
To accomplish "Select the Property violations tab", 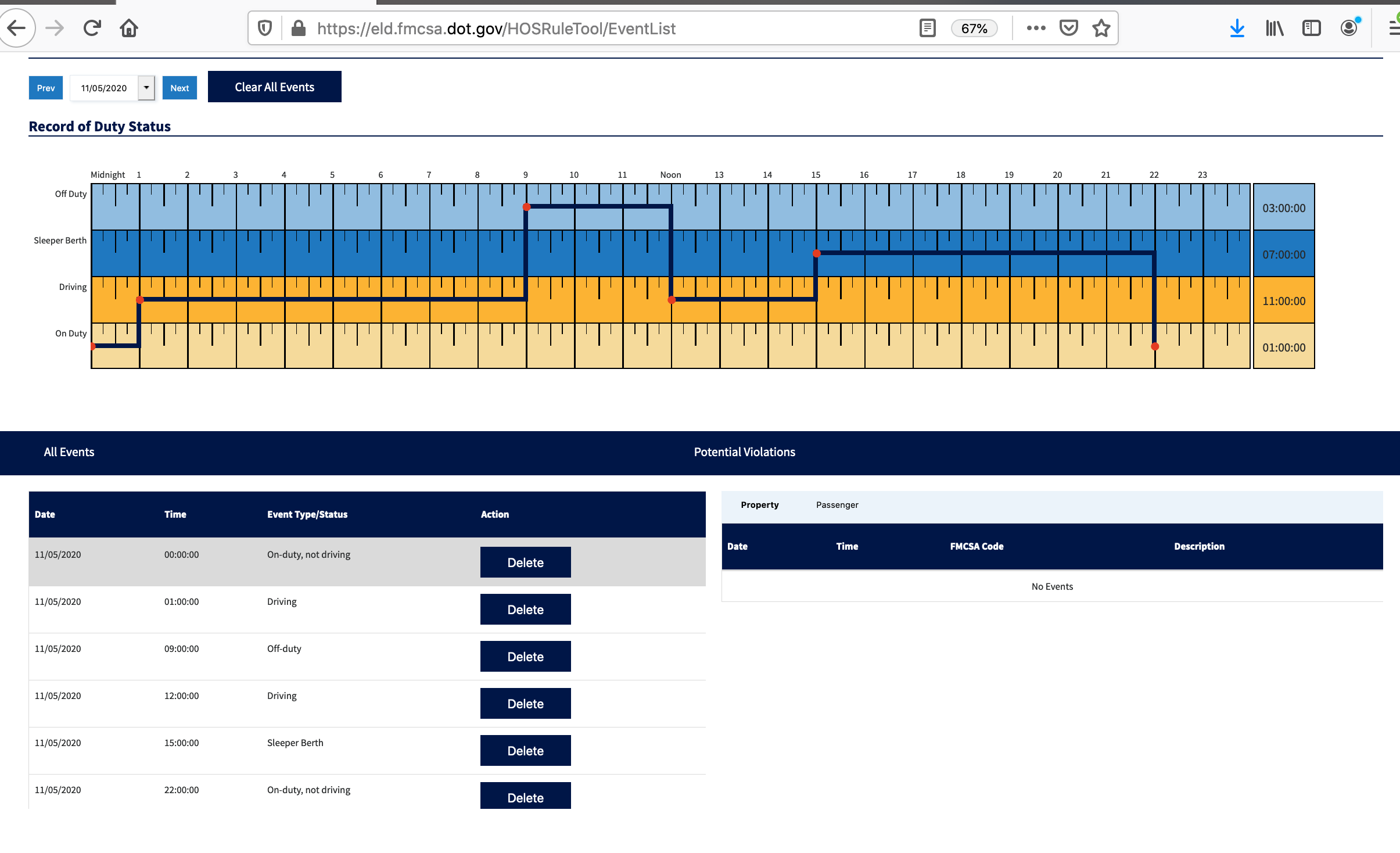I will (x=760, y=504).
